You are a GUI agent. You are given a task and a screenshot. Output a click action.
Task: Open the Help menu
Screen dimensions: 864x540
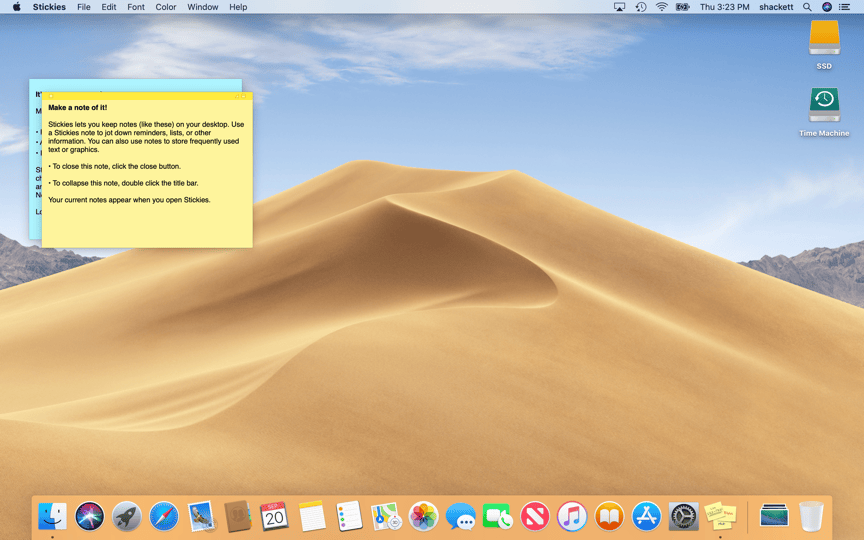pos(238,7)
